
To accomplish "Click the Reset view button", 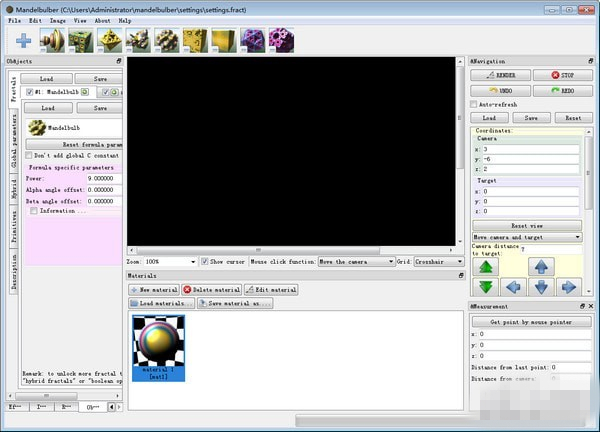I will [x=525, y=225].
